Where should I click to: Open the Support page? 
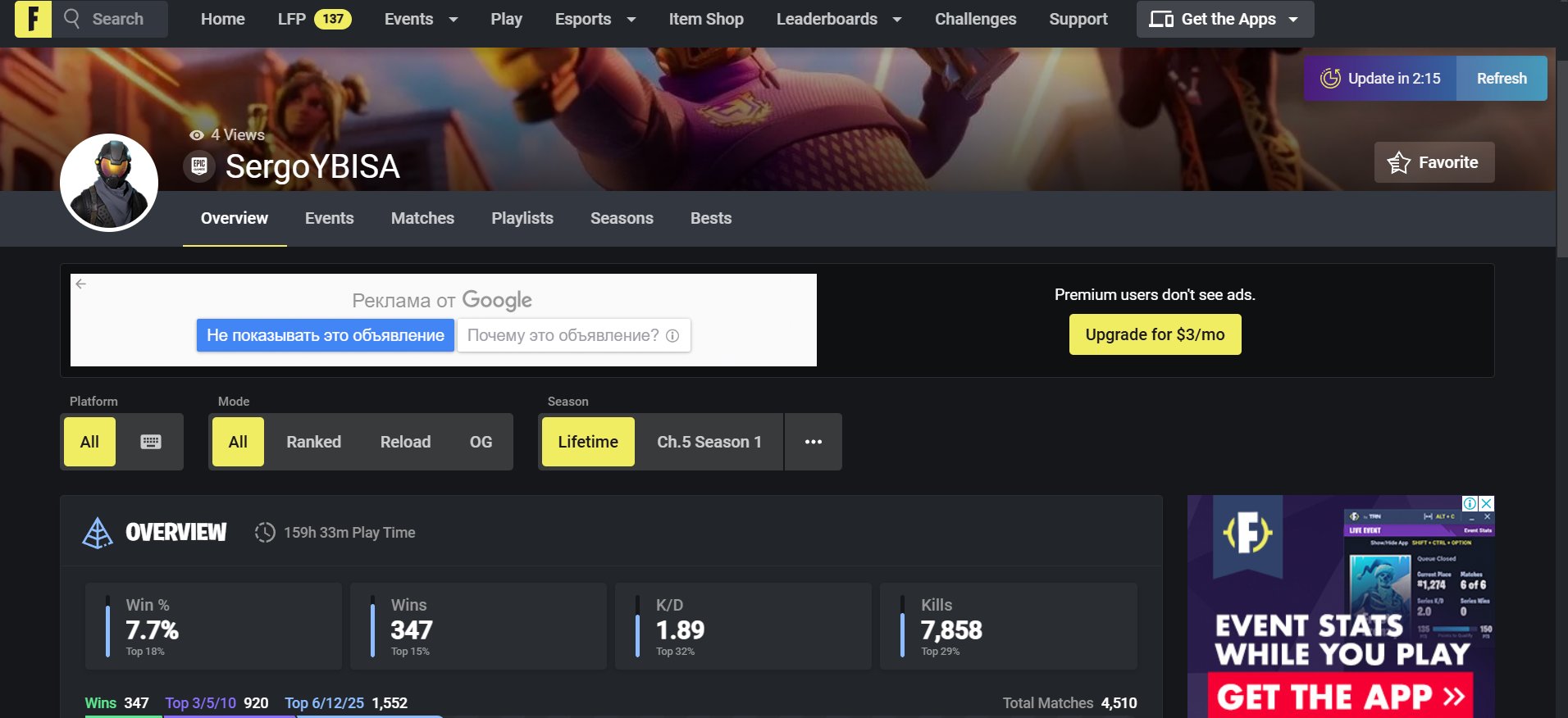click(1078, 19)
